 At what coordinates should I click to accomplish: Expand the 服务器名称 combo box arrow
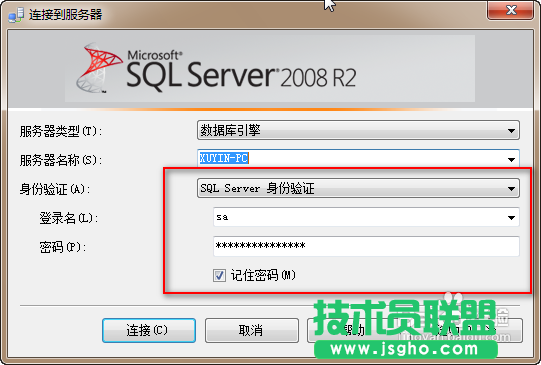pos(511,159)
